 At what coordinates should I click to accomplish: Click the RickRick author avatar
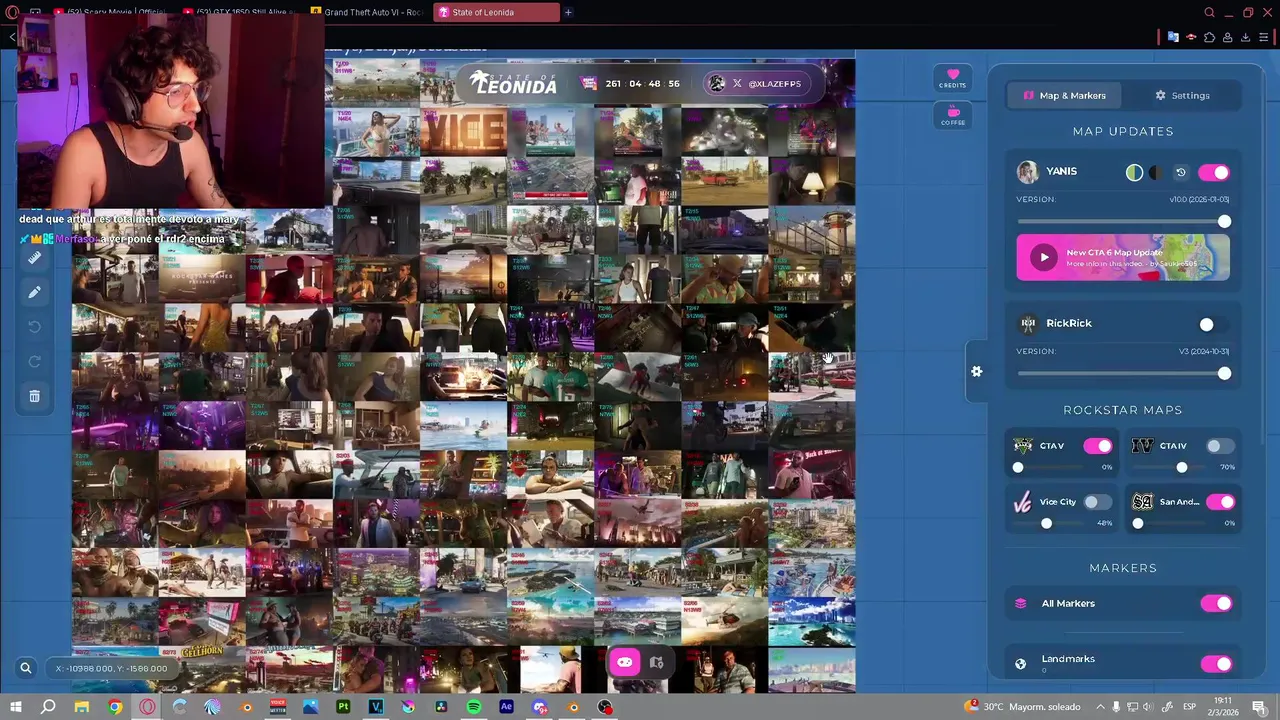coord(1027,323)
